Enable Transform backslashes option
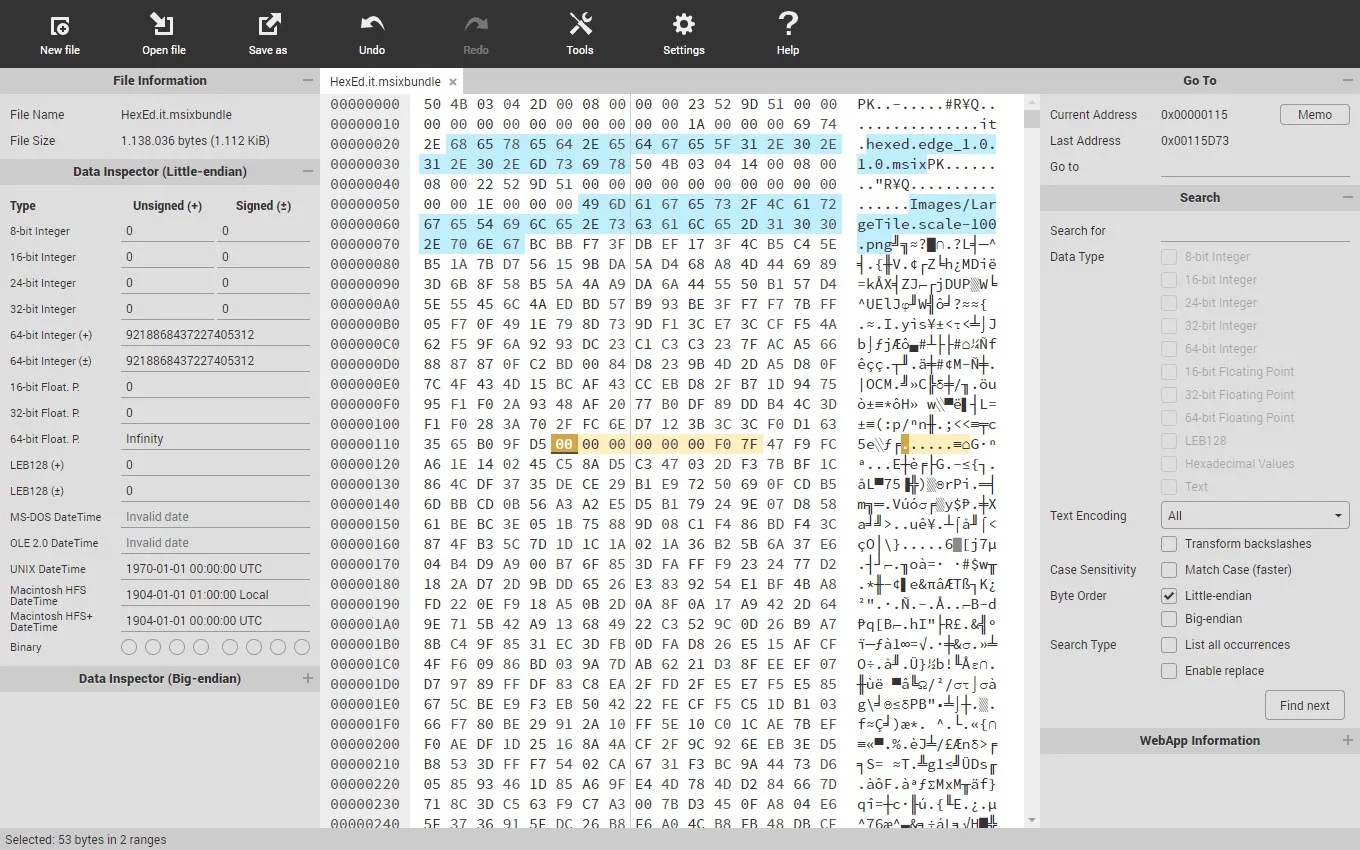The width and height of the screenshot is (1360, 850). [x=1168, y=544]
